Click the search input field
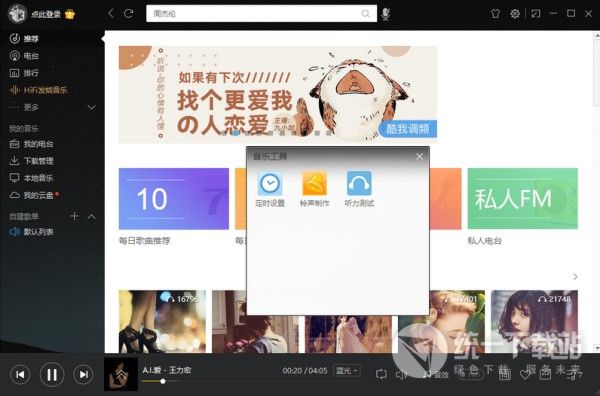Image resolution: width=600 pixels, height=396 pixels. coord(261,14)
